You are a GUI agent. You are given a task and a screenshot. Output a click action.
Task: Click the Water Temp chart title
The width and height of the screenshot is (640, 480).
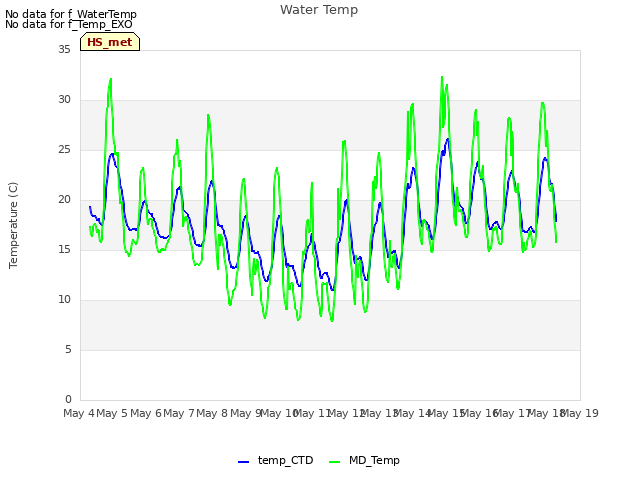pos(319,10)
